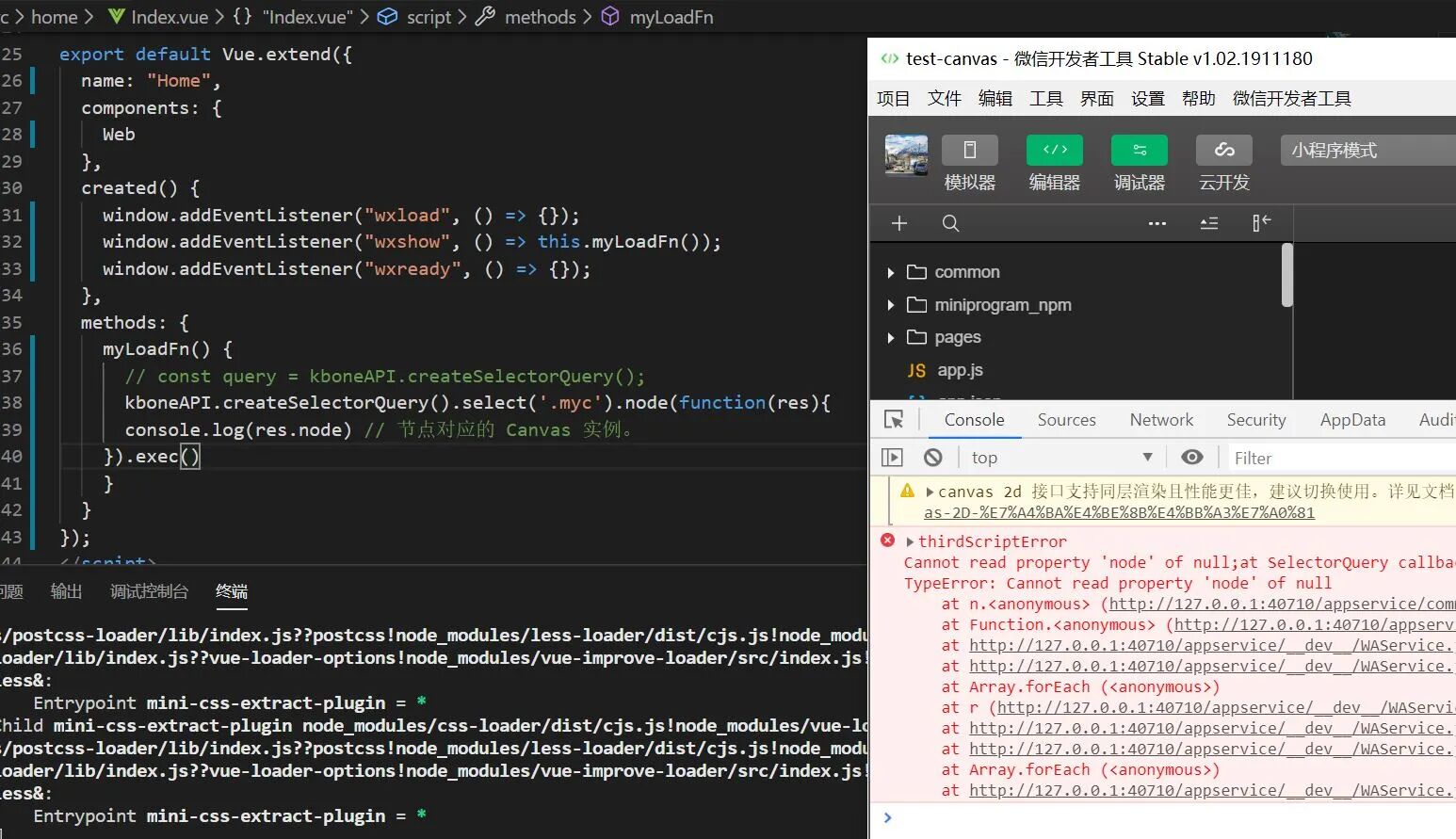This screenshot has width=1456, height=839.
Task: Open the 小程序模式 mode dropdown
Action: (x=1367, y=151)
